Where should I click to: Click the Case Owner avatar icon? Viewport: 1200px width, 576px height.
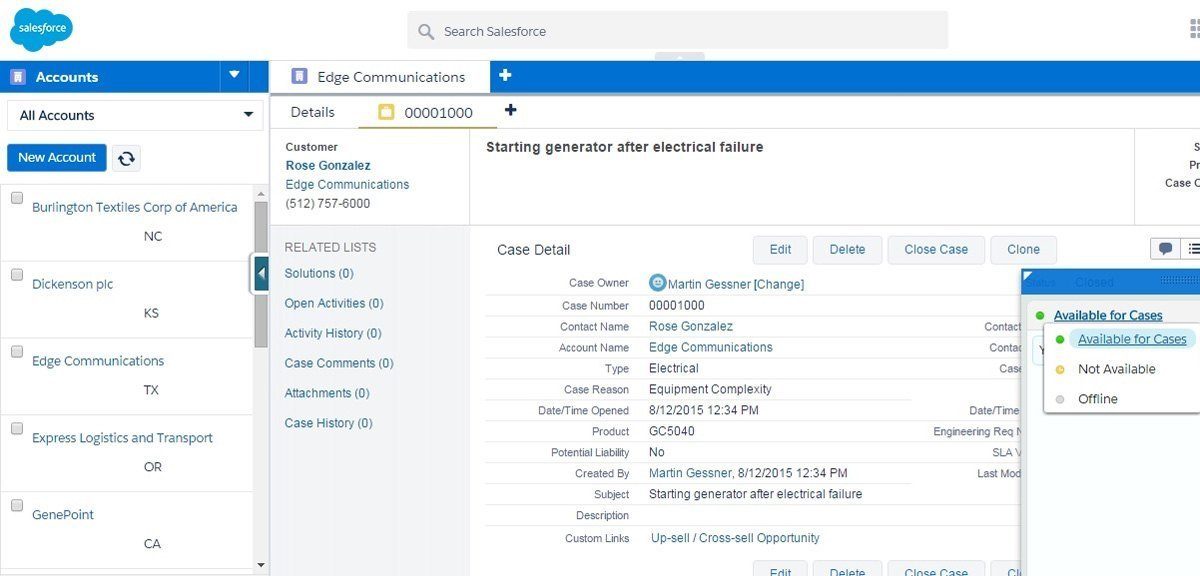(x=660, y=284)
